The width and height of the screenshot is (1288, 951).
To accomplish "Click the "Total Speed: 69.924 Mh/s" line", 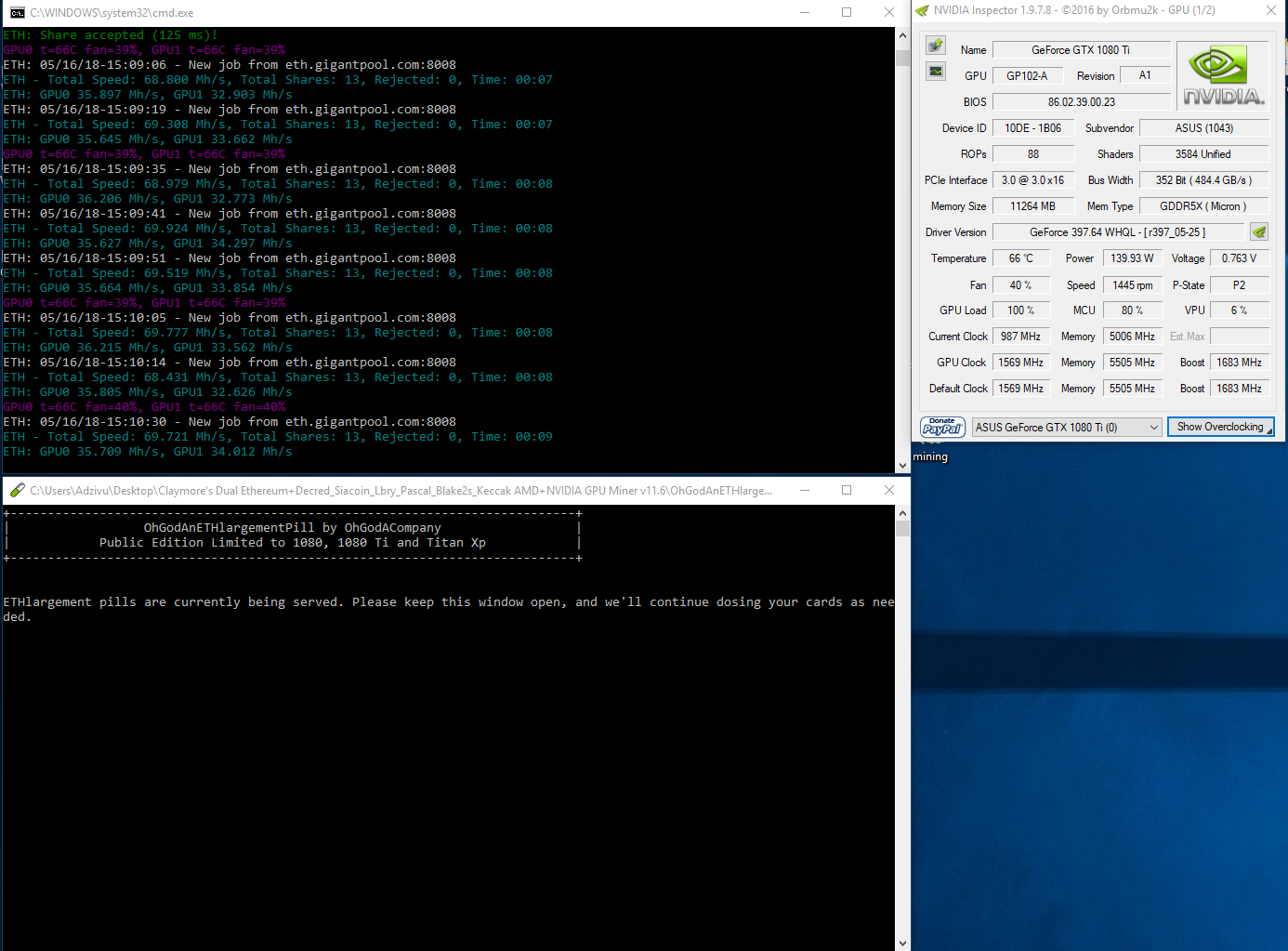I will coord(278,229).
